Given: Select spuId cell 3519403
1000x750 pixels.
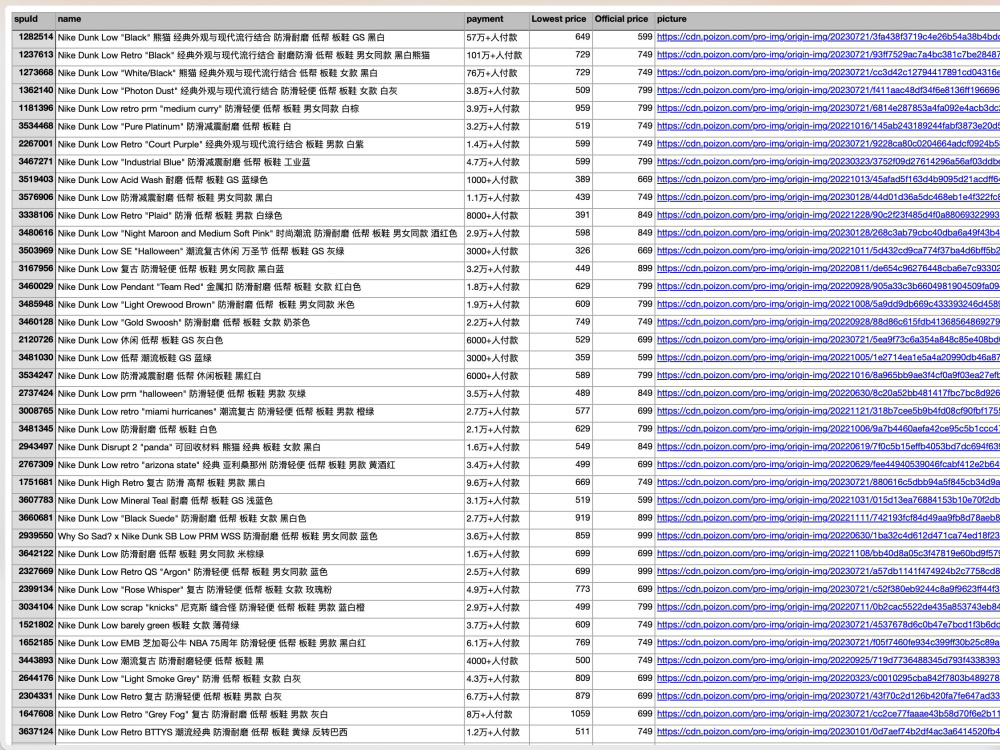Looking at the screenshot, I should pyautogui.click(x=33, y=180).
